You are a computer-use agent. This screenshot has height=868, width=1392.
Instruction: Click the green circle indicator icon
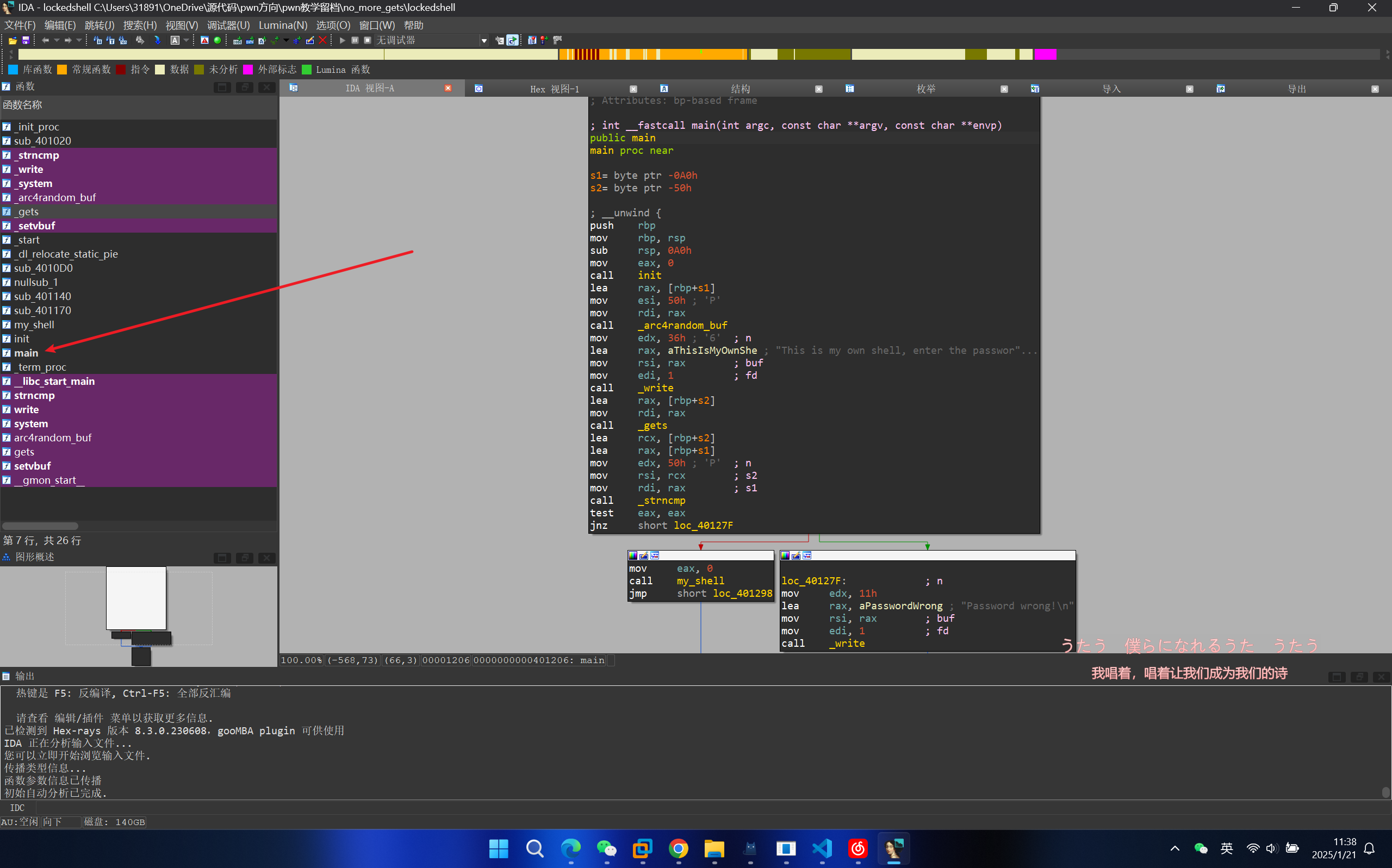(217, 40)
